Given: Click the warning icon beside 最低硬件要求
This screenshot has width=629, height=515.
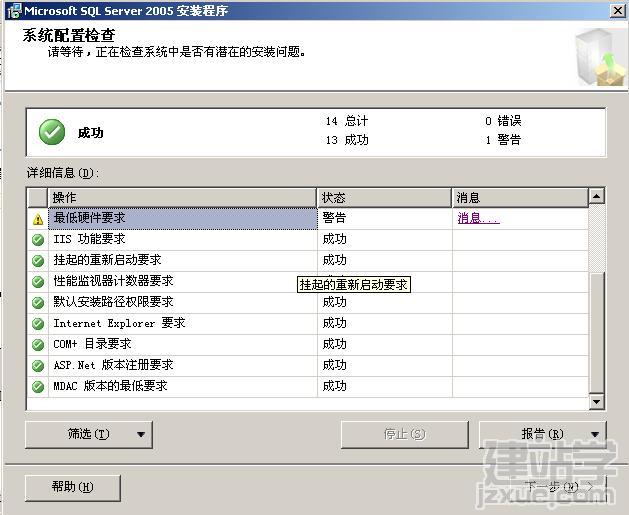Looking at the screenshot, I should [38, 219].
